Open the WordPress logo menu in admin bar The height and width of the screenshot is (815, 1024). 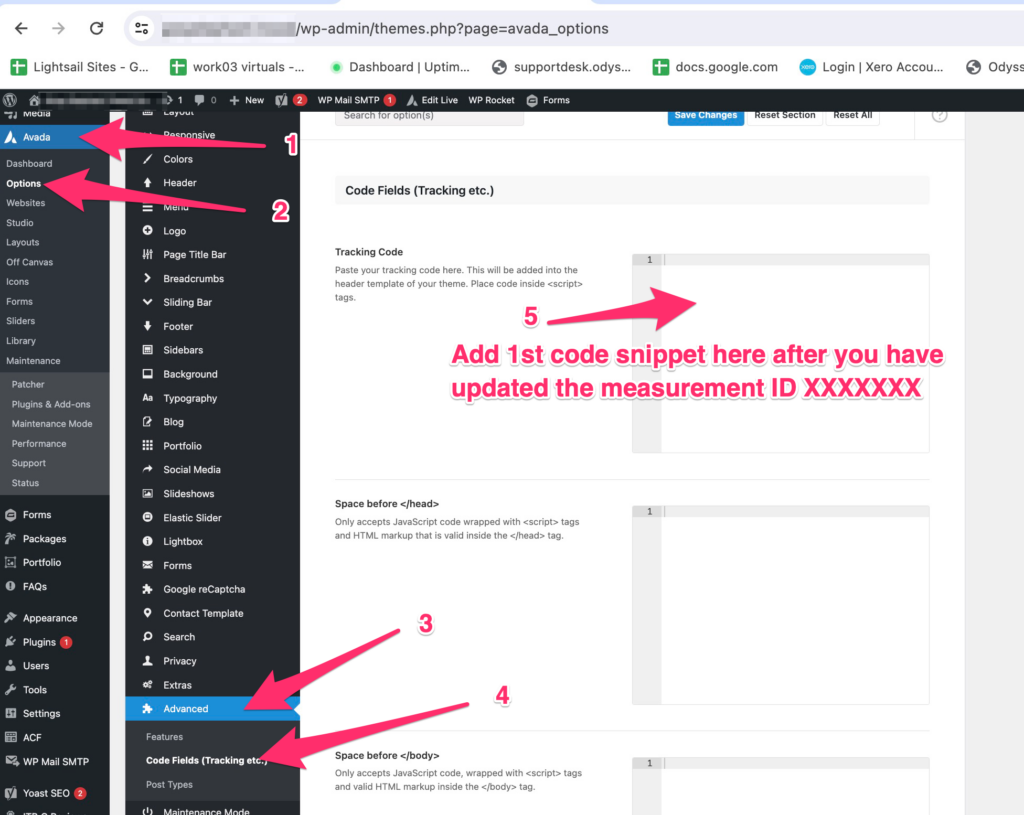point(10,100)
